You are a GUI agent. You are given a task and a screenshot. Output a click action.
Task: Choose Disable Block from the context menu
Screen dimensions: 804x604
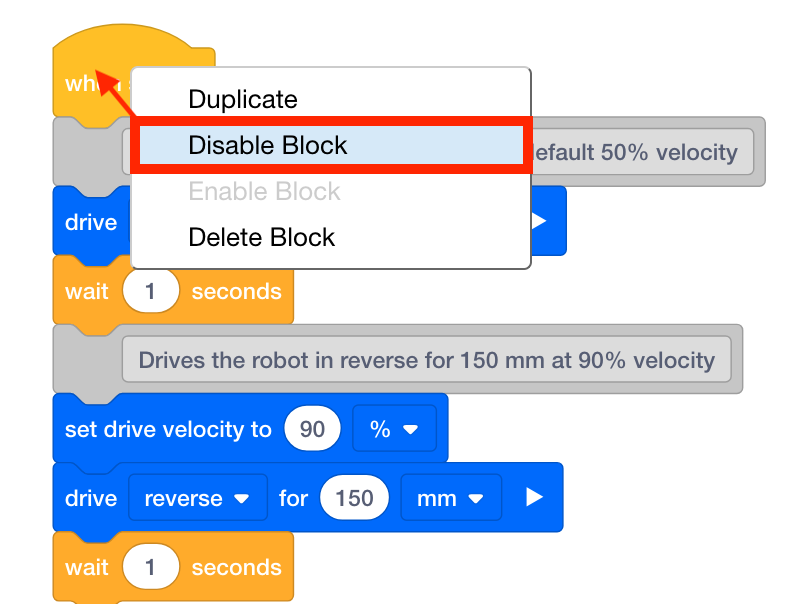(x=268, y=144)
